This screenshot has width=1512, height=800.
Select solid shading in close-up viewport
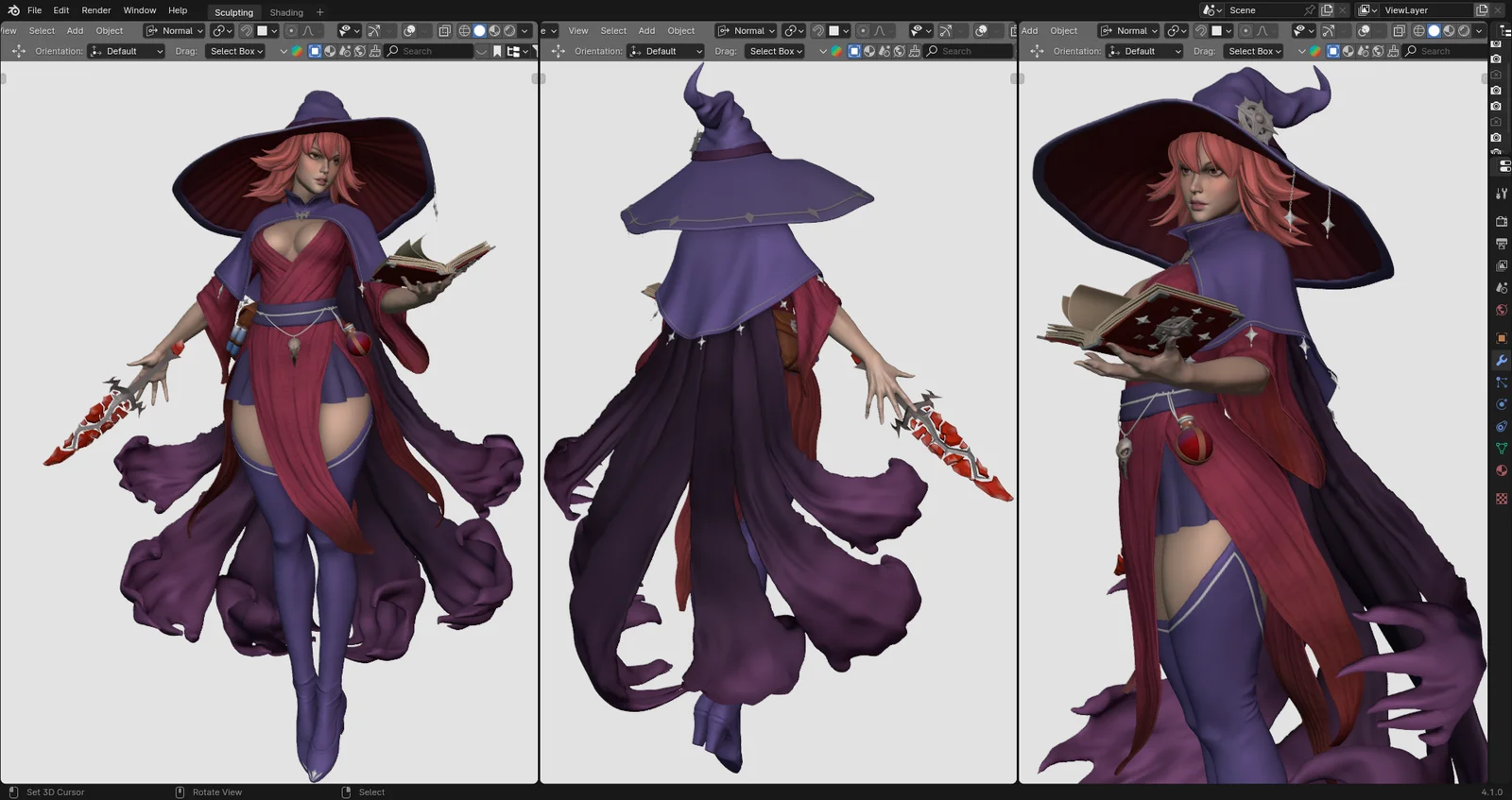pyautogui.click(x=1434, y=30)
